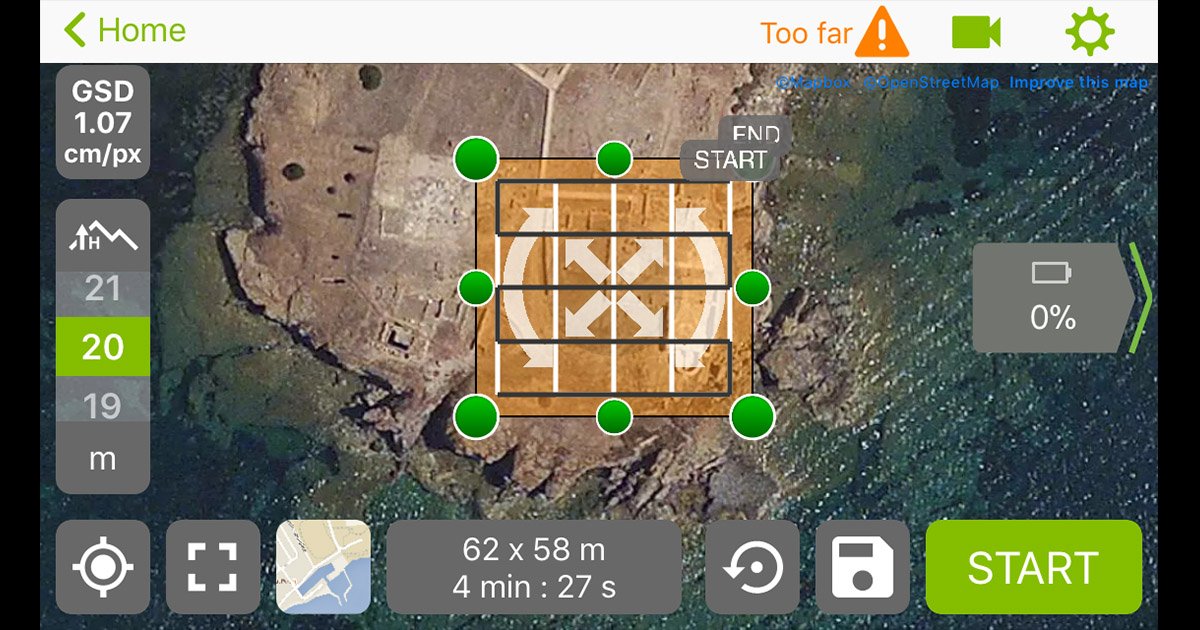Tap the grid center move arrows

(614, 287)
